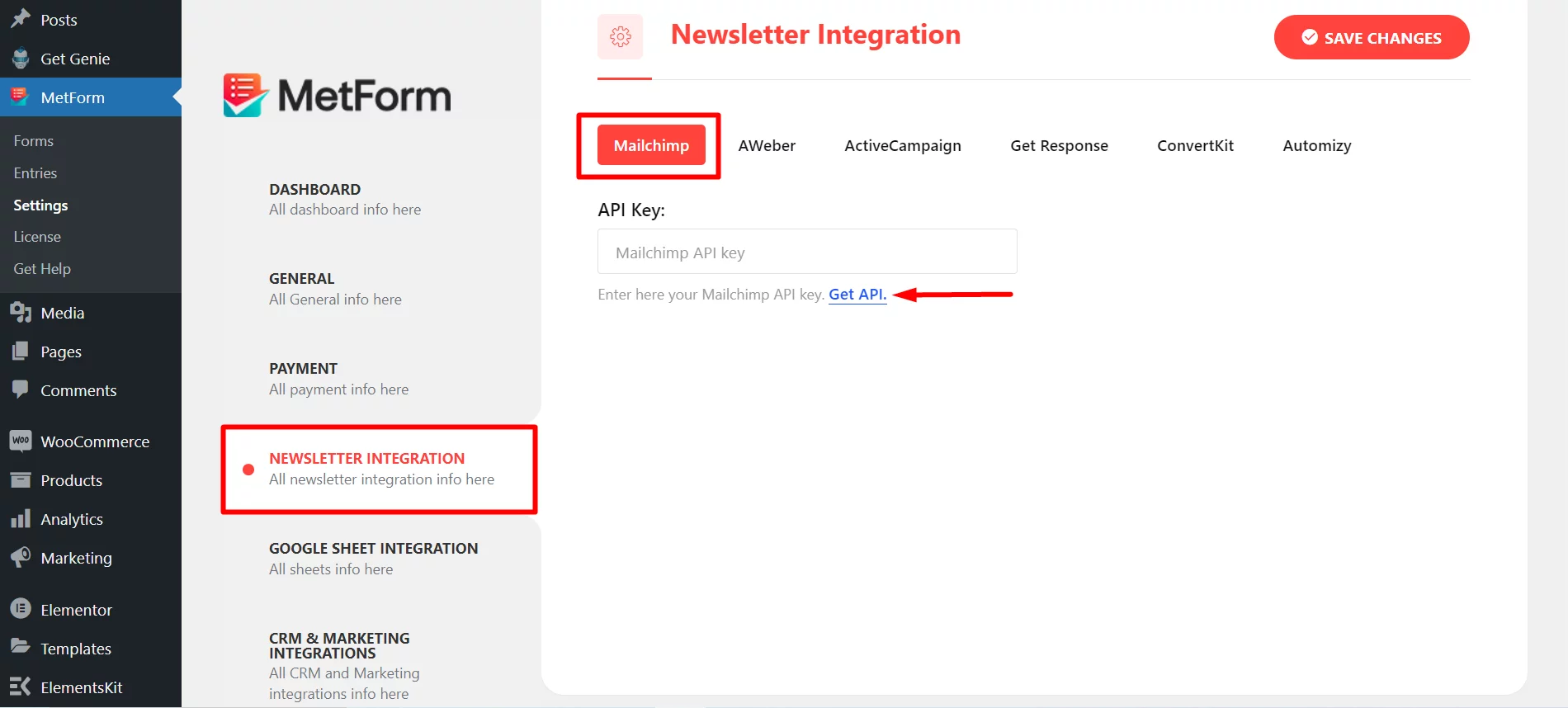Click the Marketing megaphone icon
The image size is (1568, 708).
[21, 557]
